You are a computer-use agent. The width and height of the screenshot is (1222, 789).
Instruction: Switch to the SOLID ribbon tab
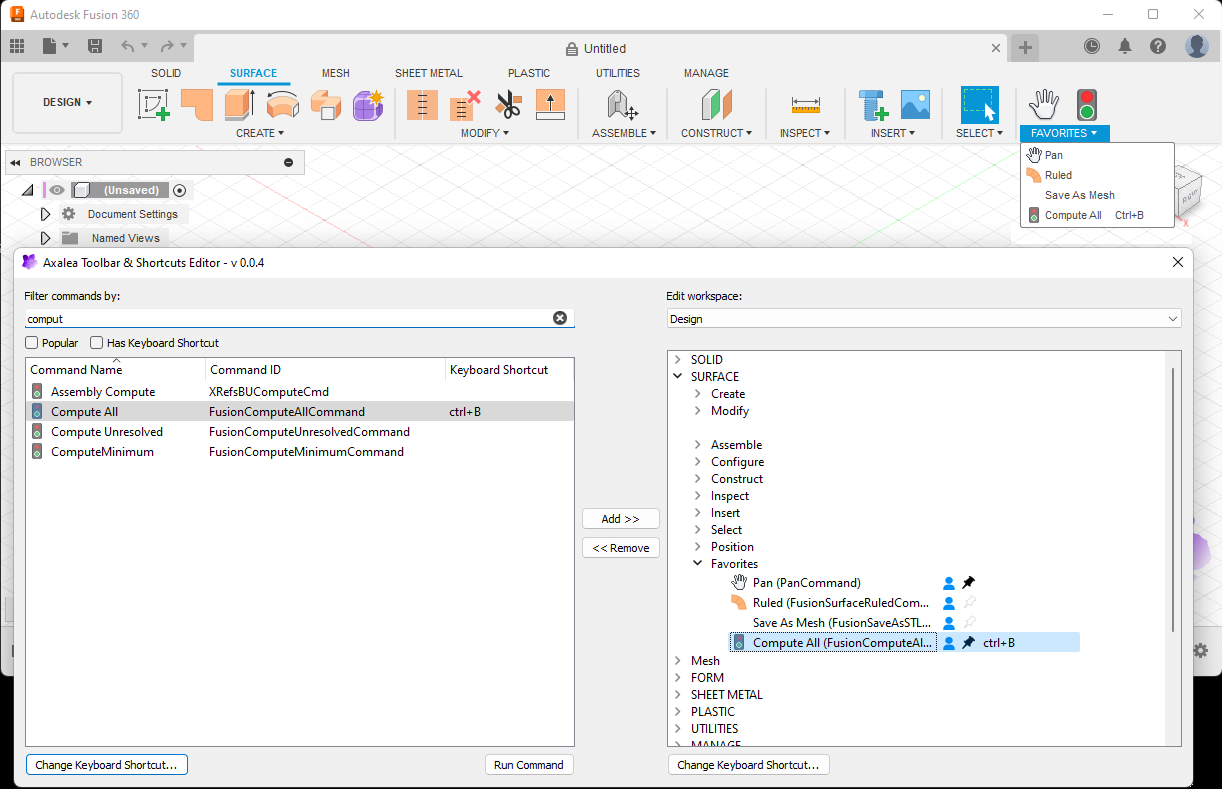pos(166,73)
